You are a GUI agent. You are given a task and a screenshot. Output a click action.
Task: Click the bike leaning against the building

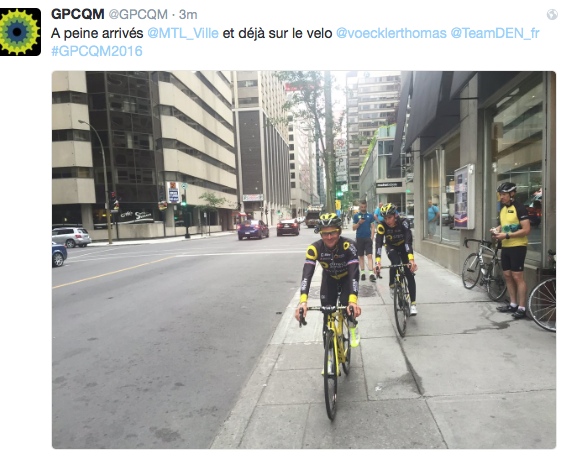484,269
